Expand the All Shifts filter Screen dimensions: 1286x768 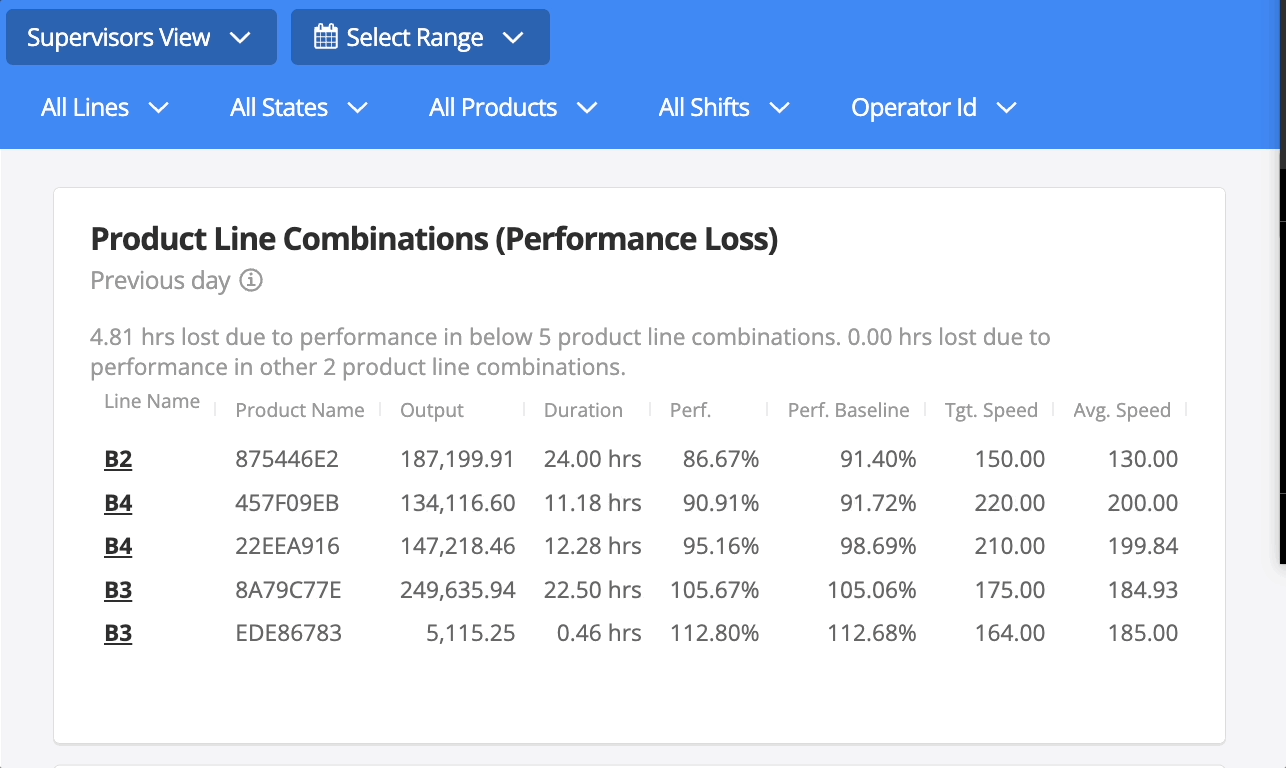pyautogui.click(x=724, y=108)
